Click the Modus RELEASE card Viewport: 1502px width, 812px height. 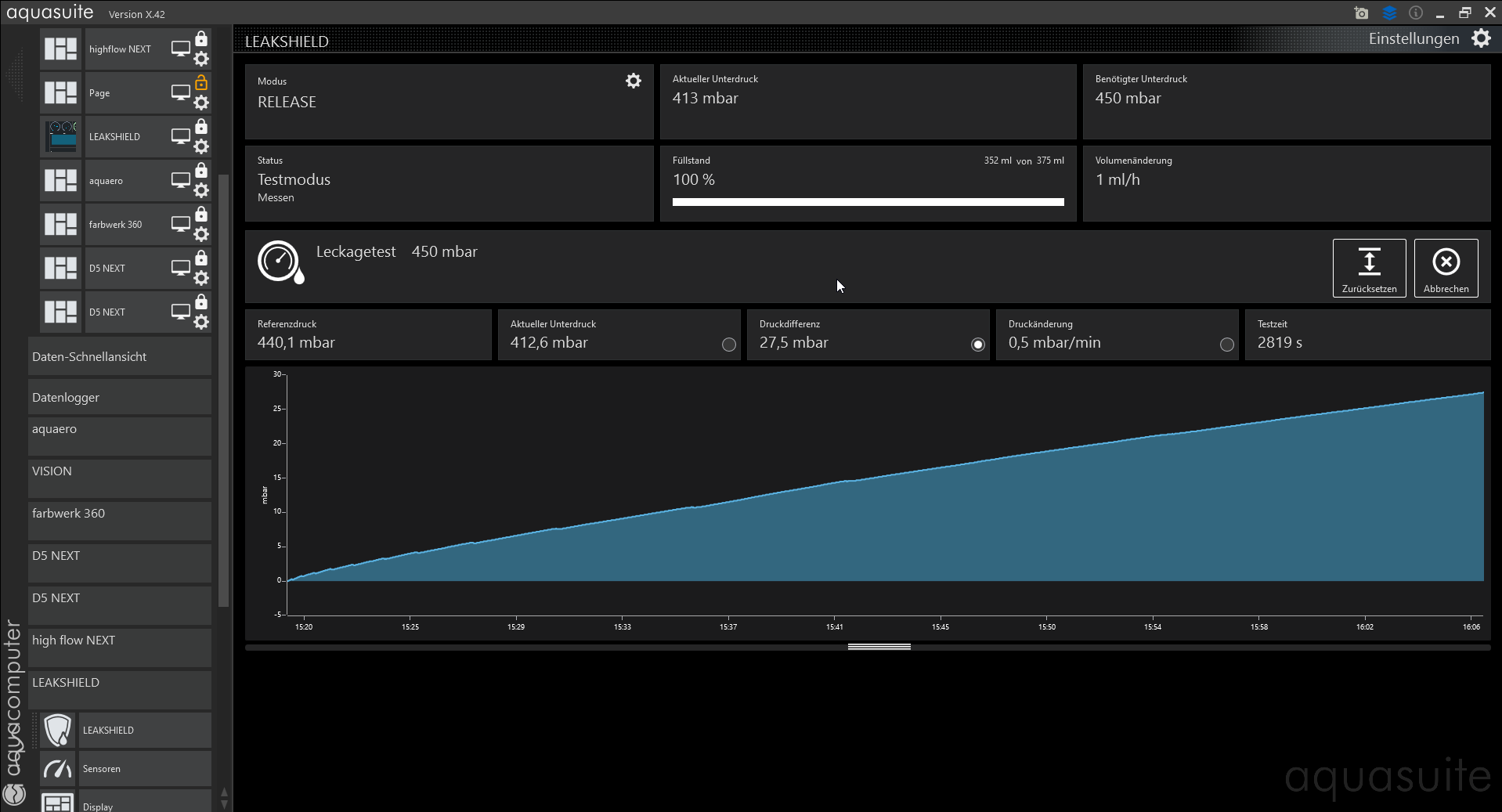pyautogui.click(x=449, y=102)
